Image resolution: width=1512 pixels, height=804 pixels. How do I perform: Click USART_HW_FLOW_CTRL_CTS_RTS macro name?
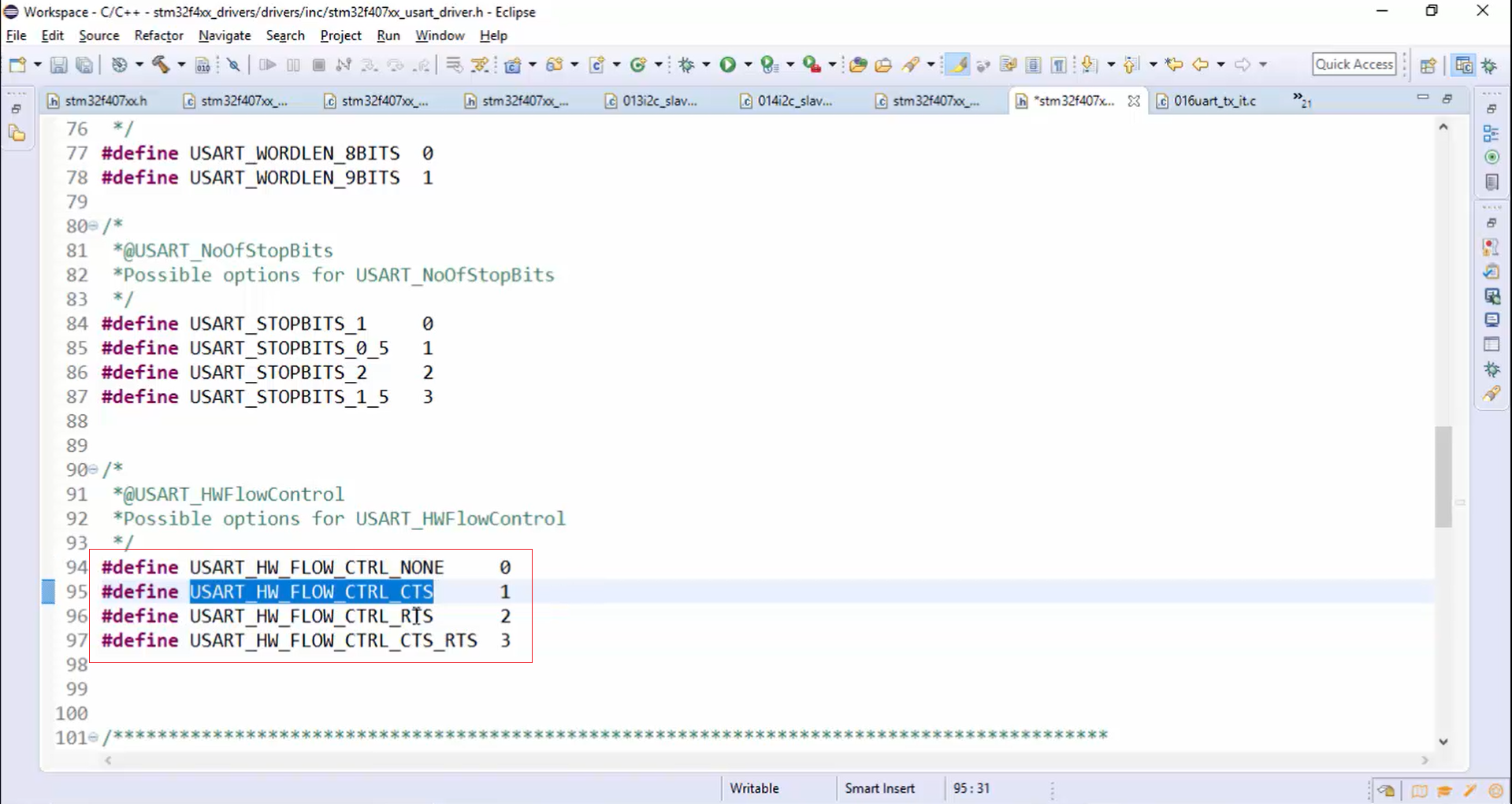point(333,640)
